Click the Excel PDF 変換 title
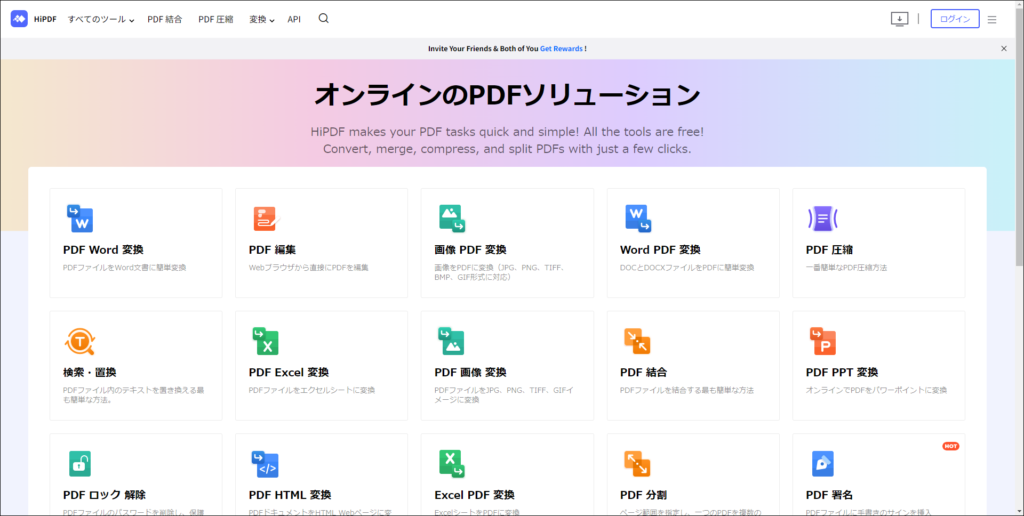The width and height of the screenshot is (1024, 516). click(x=474, y=495)
